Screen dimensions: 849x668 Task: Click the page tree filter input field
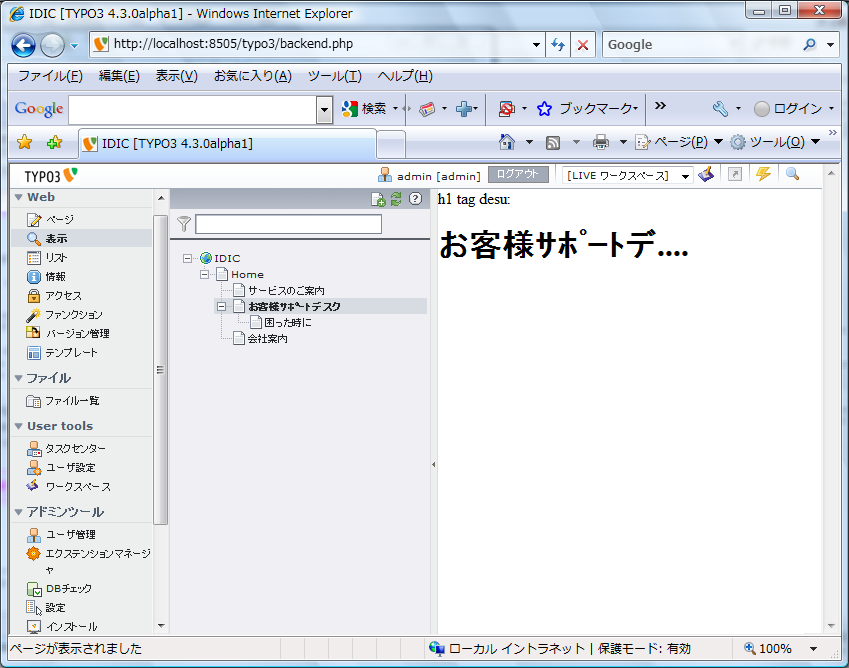(x=289, y=224)
